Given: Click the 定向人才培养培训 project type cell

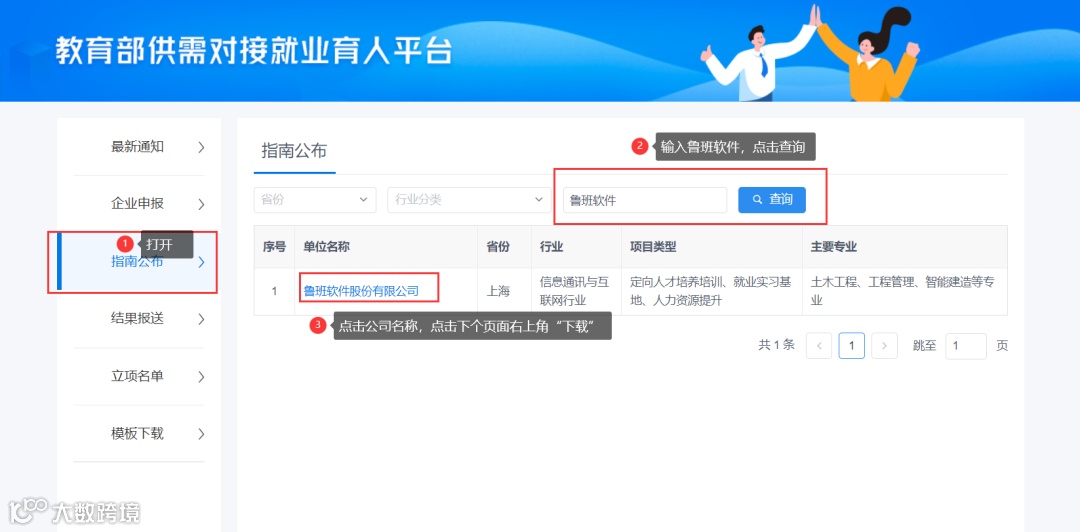Looking at the screenshot, I should (712, 291).
